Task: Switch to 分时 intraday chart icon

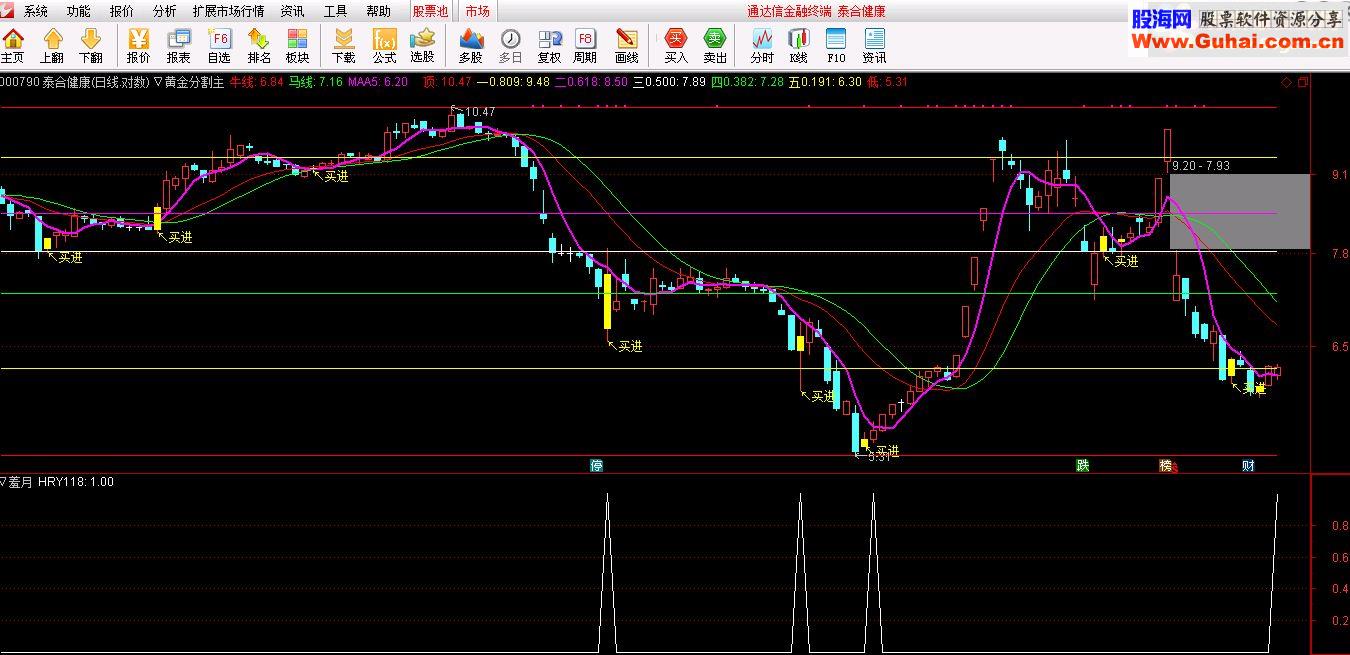Action: [x=762, y=46]
